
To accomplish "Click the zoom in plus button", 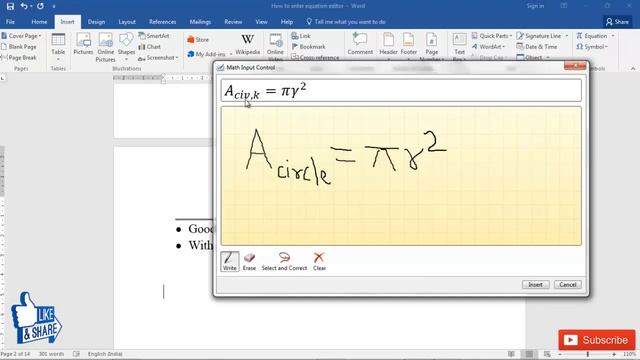I will (614, 354).
